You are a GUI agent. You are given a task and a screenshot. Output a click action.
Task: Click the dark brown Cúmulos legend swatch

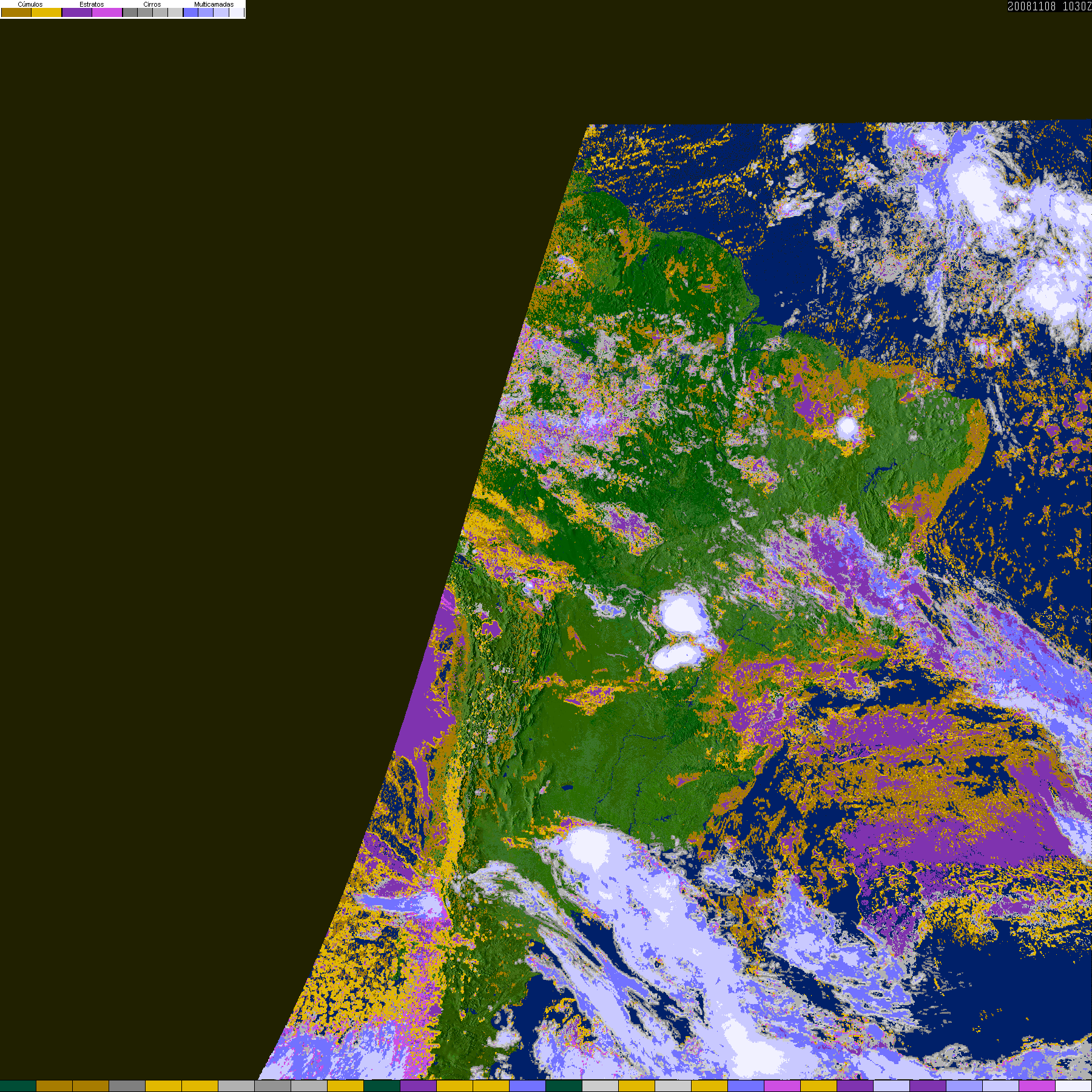click(x=16, y=12)
